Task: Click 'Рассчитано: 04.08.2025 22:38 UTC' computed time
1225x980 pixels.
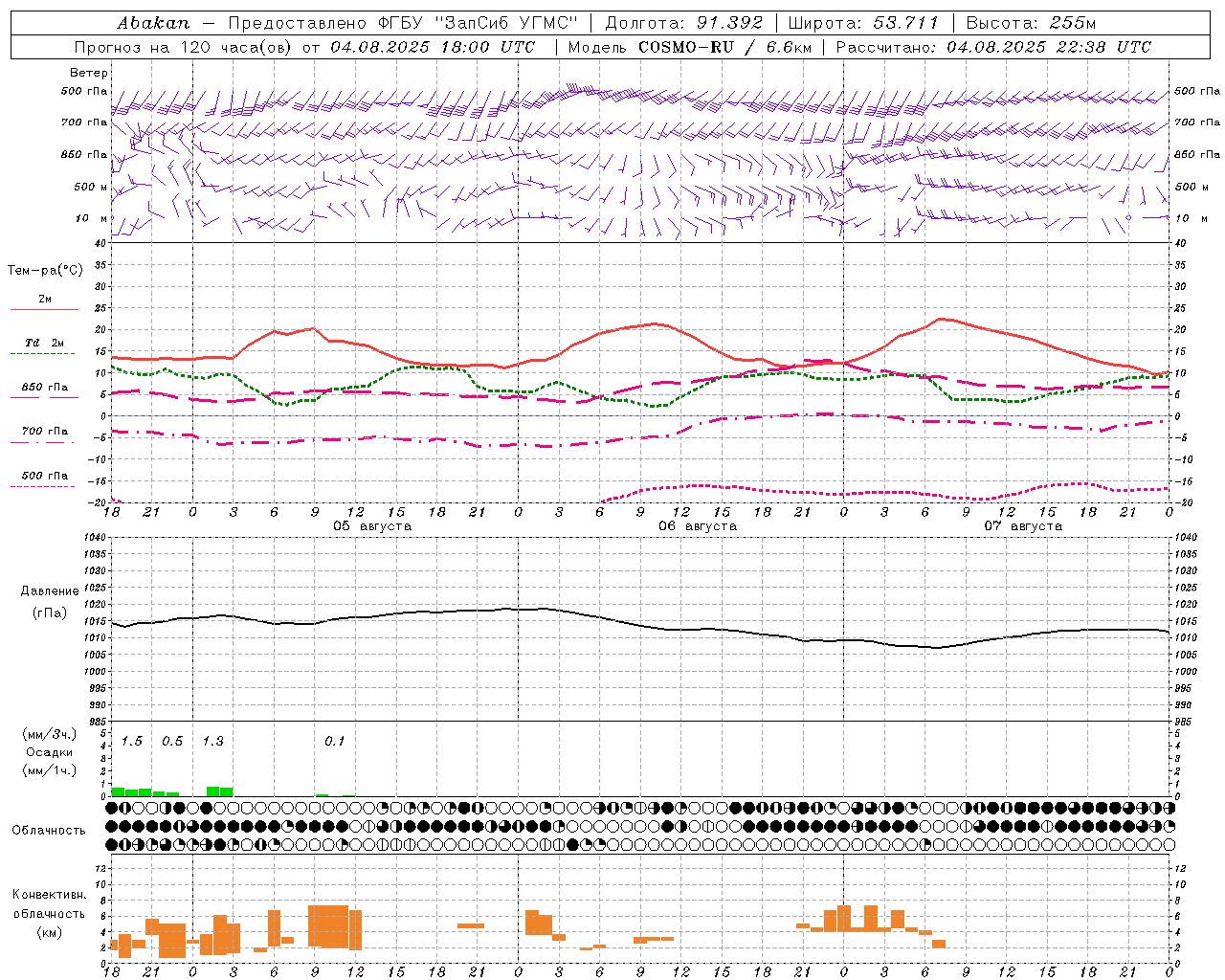Action: (x=993, y=47)
